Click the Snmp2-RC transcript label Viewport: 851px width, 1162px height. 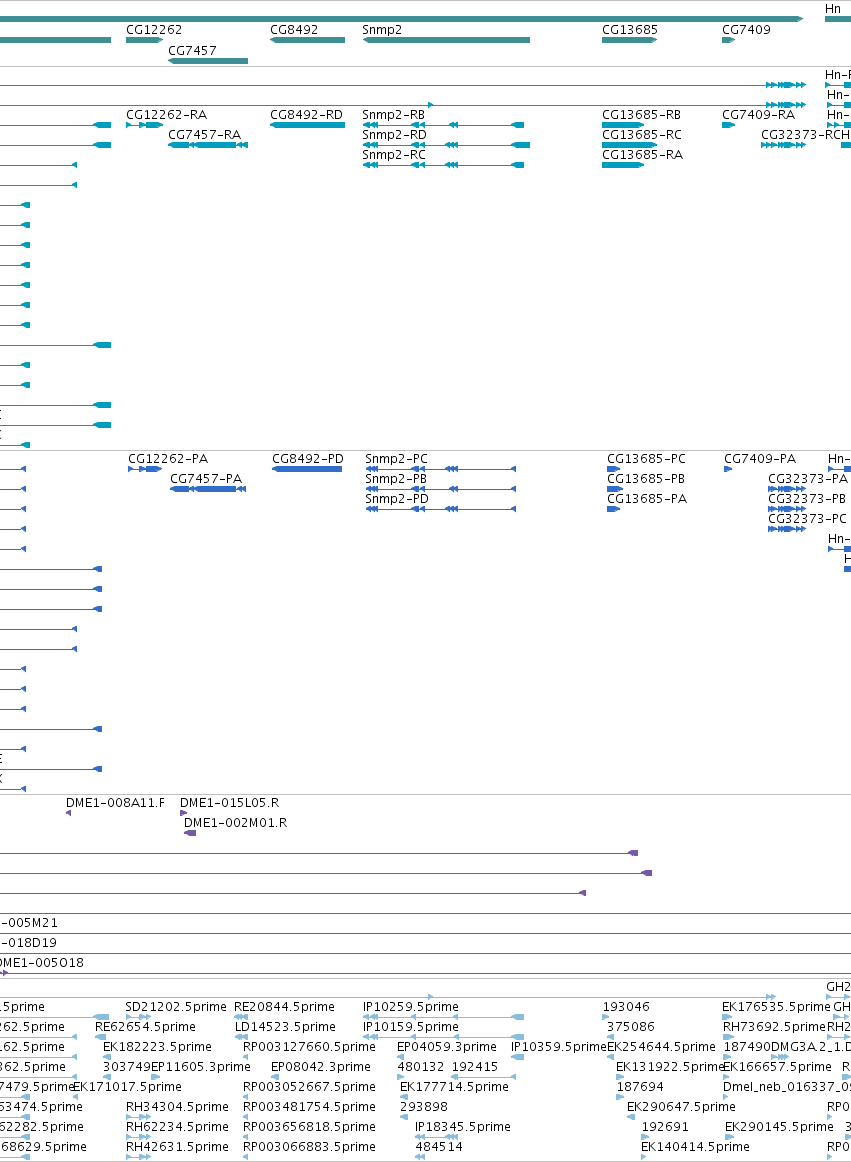pos(394,155)
